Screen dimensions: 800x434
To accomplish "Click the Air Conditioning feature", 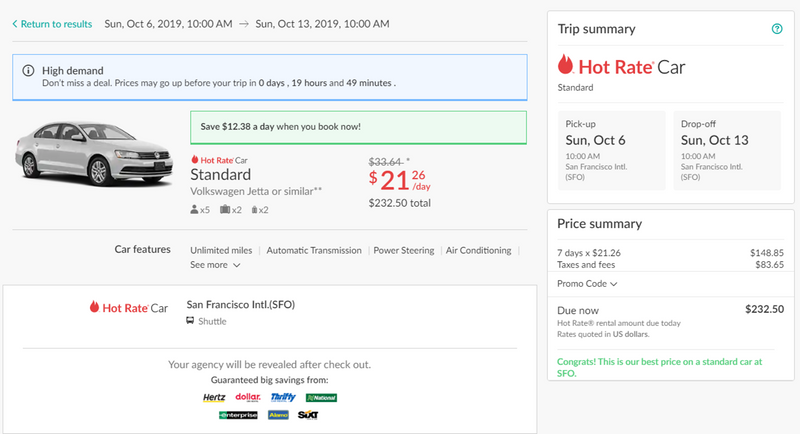I will coord(478,250).
